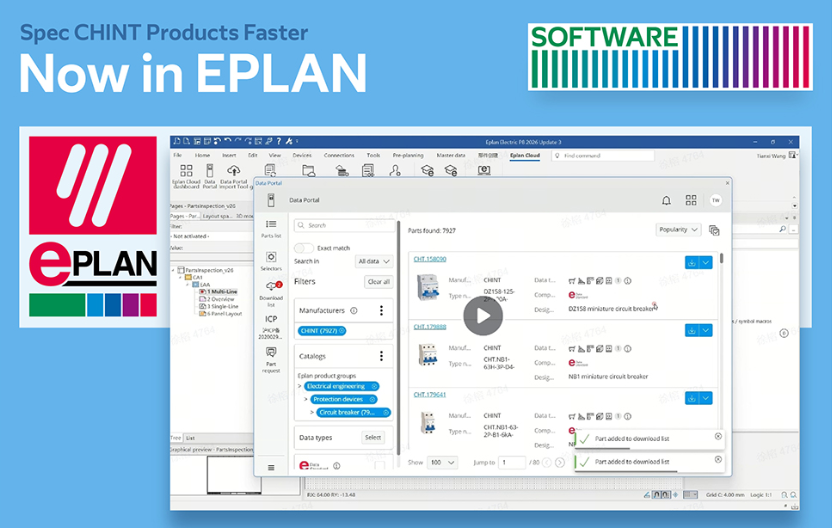The height and width of the screenshot is (528, 832).
Task: Open the Show 100 per page dropdown
Action: click(443, 462)
